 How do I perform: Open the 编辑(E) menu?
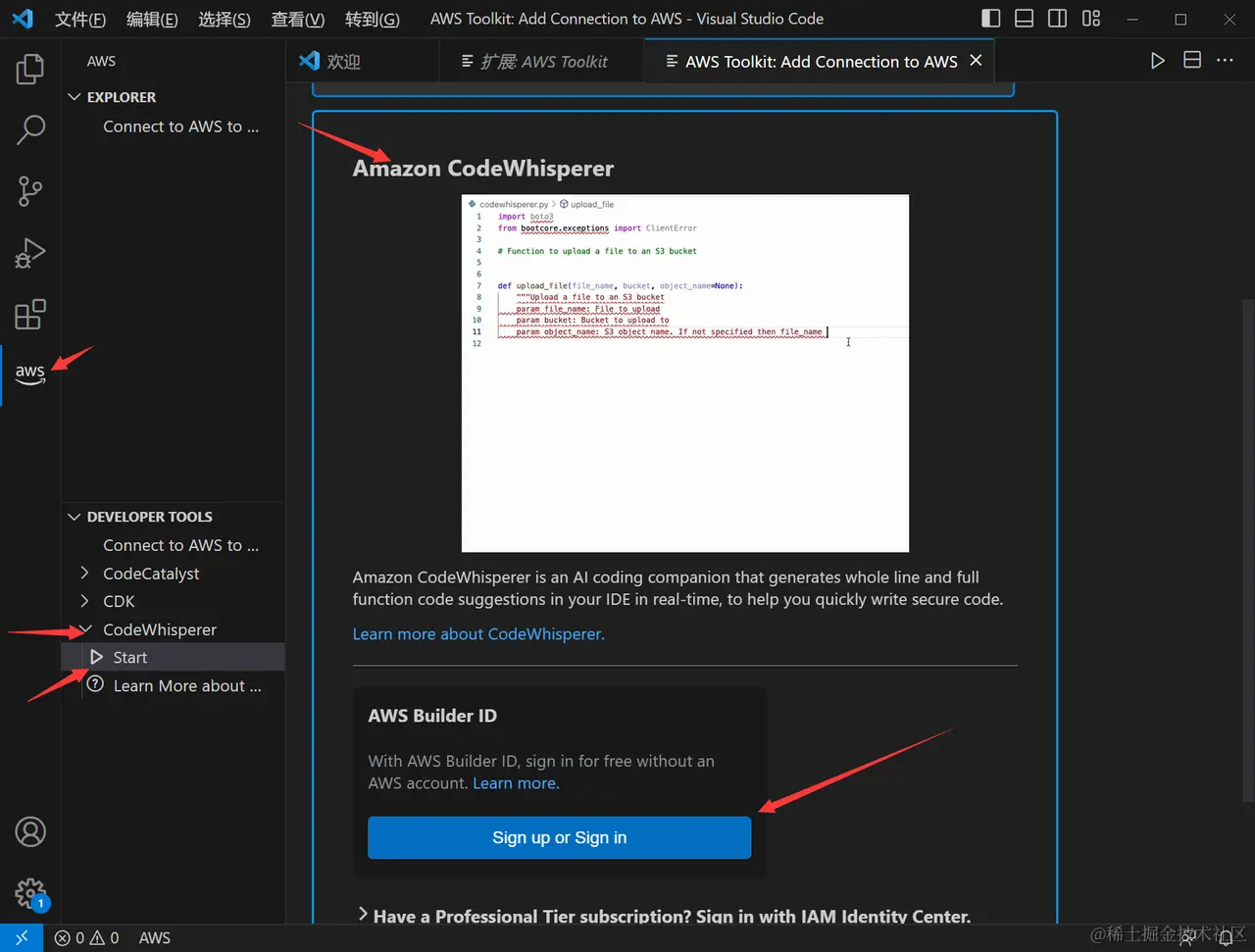coord(152,19)
